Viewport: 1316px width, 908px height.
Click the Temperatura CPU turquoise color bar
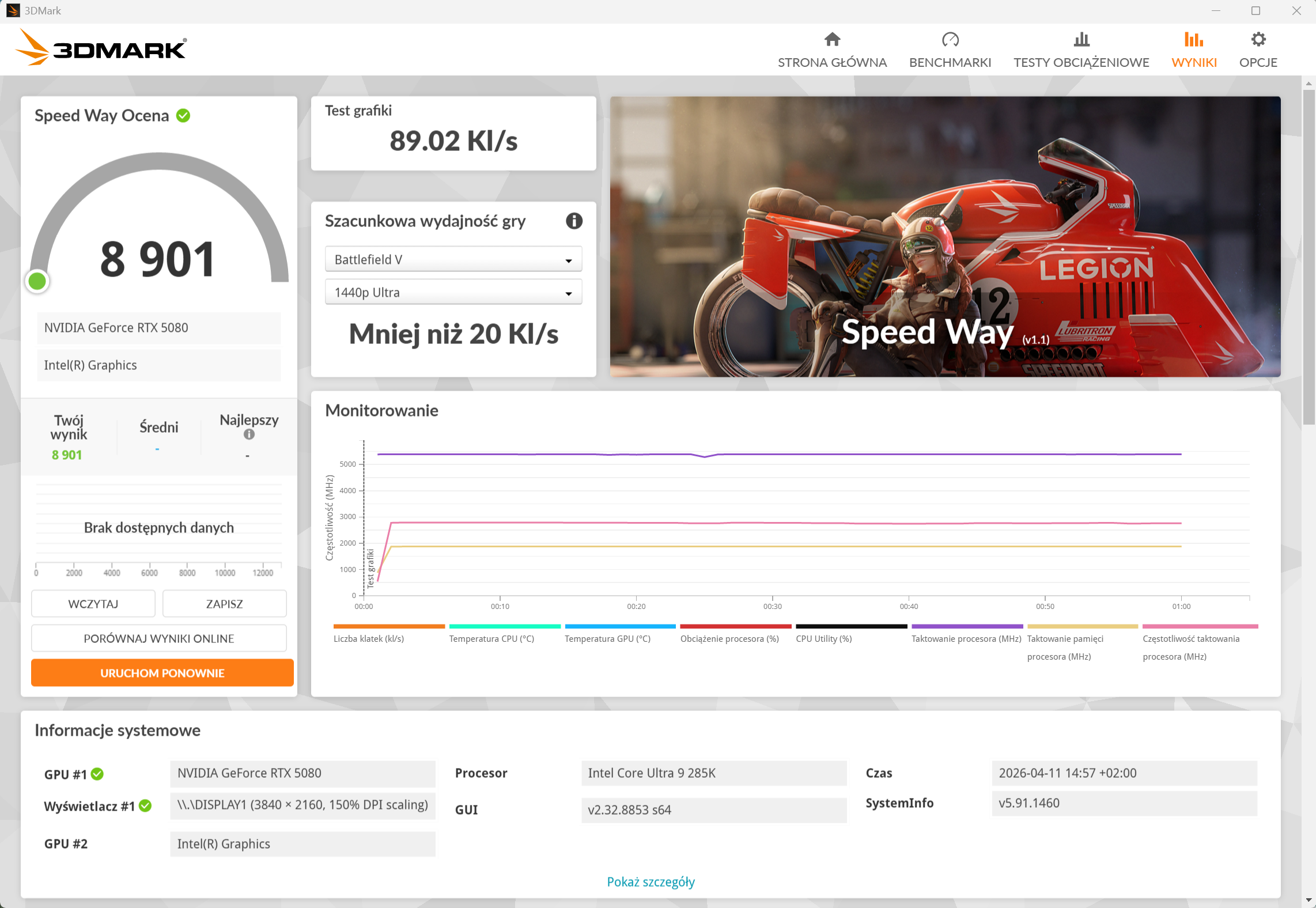(504, 626)
